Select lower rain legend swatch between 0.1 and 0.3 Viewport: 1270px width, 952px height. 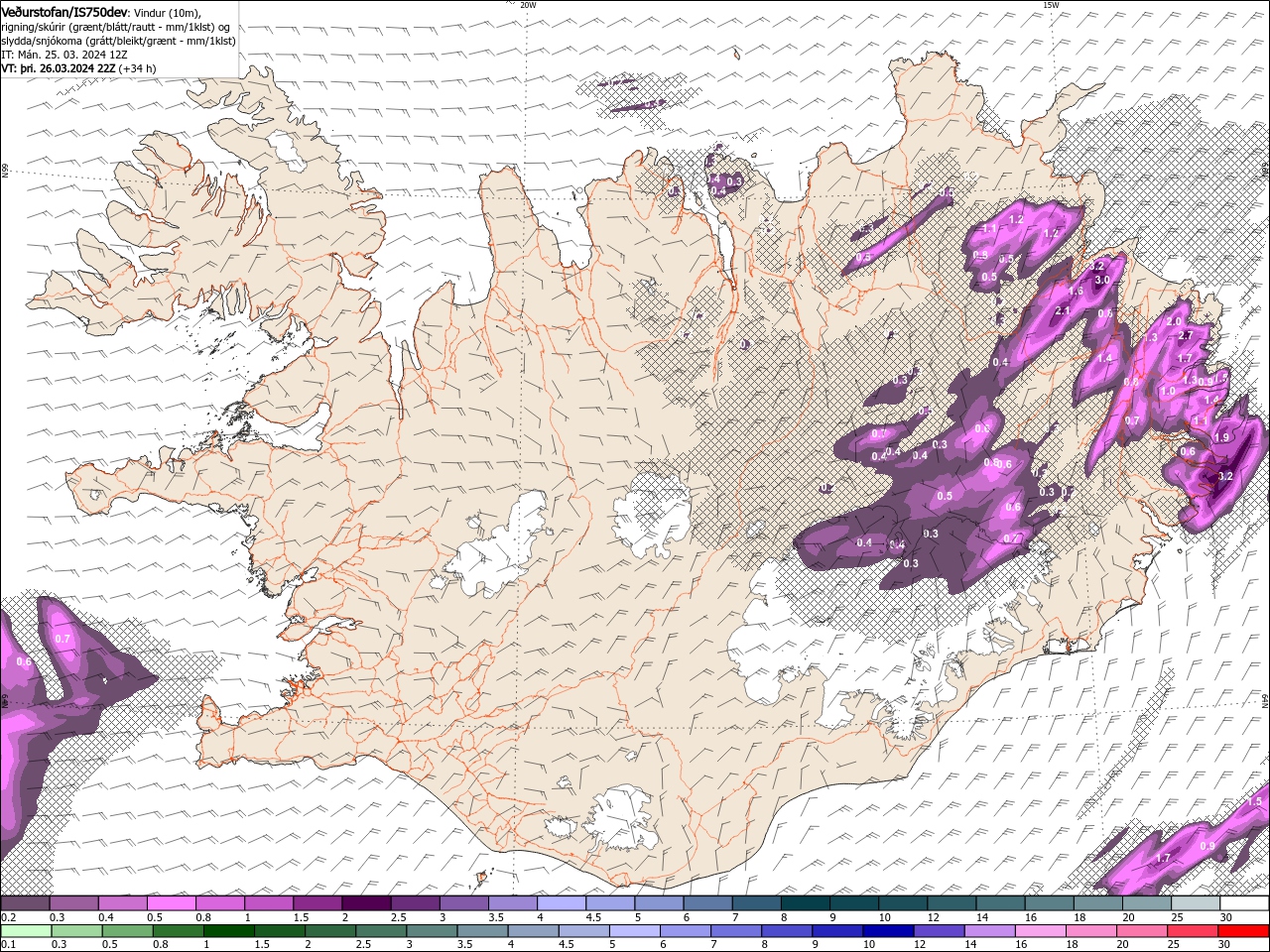(x=27, y=931)
